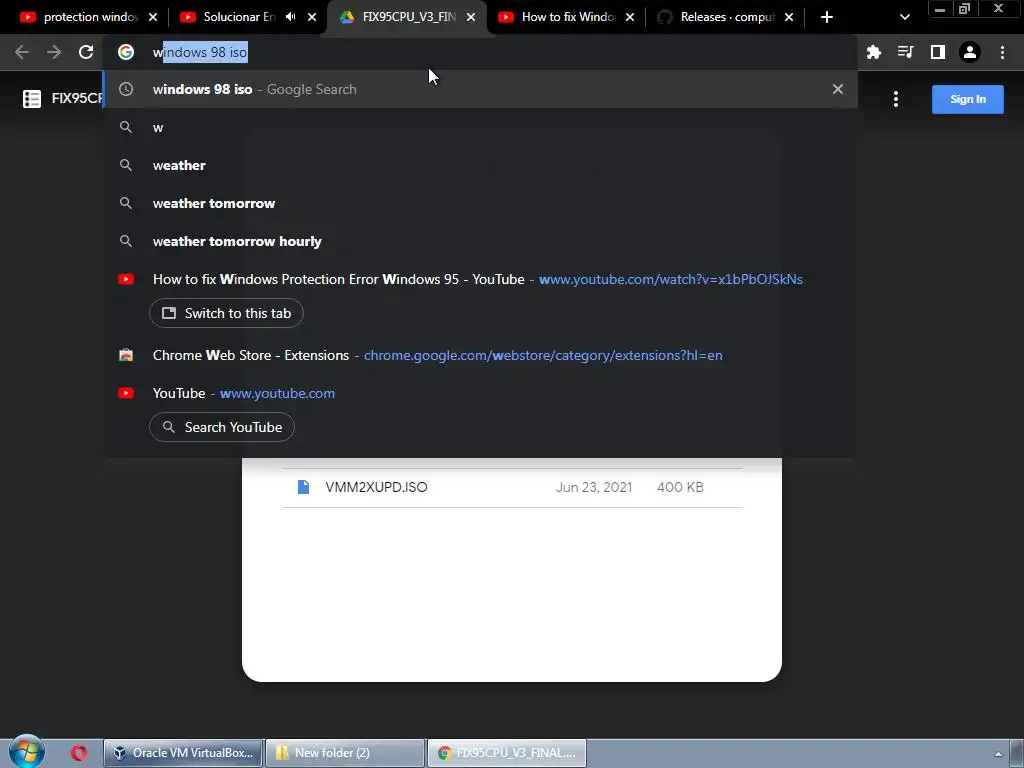
Task: Open the Extensions puzzle icon
Action: point(873,52)
